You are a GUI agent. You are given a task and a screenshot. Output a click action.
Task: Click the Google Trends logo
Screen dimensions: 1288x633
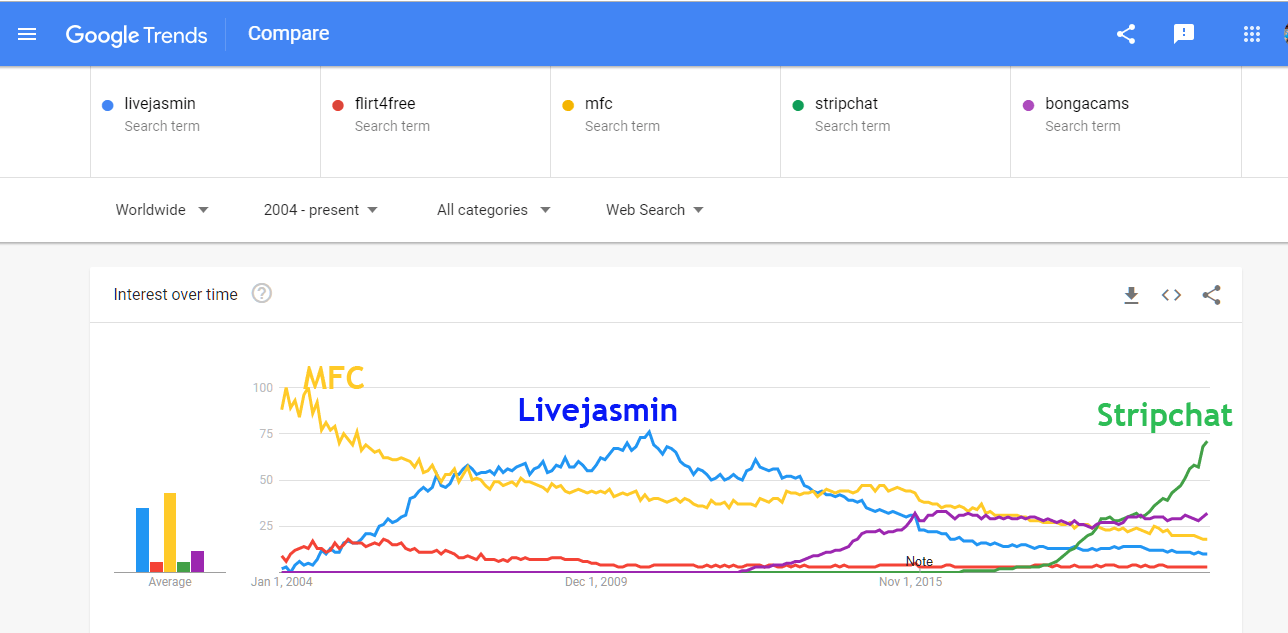[x=136, y=34]
